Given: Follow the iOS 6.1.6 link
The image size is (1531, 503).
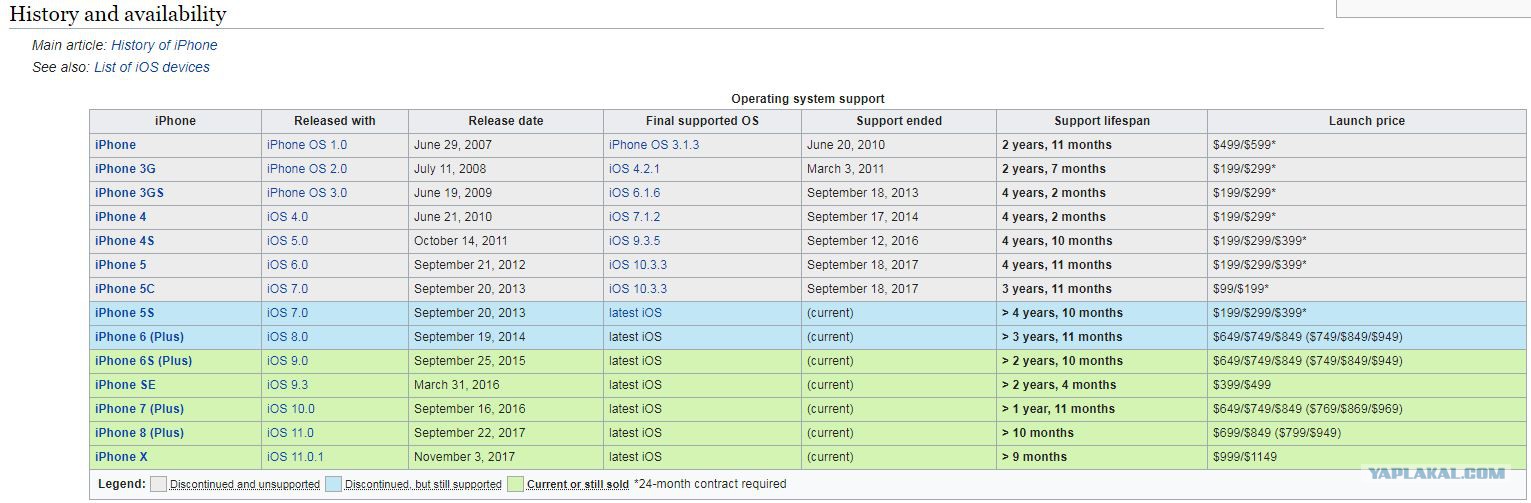Looking at the screenshot, I should [635, 193].
